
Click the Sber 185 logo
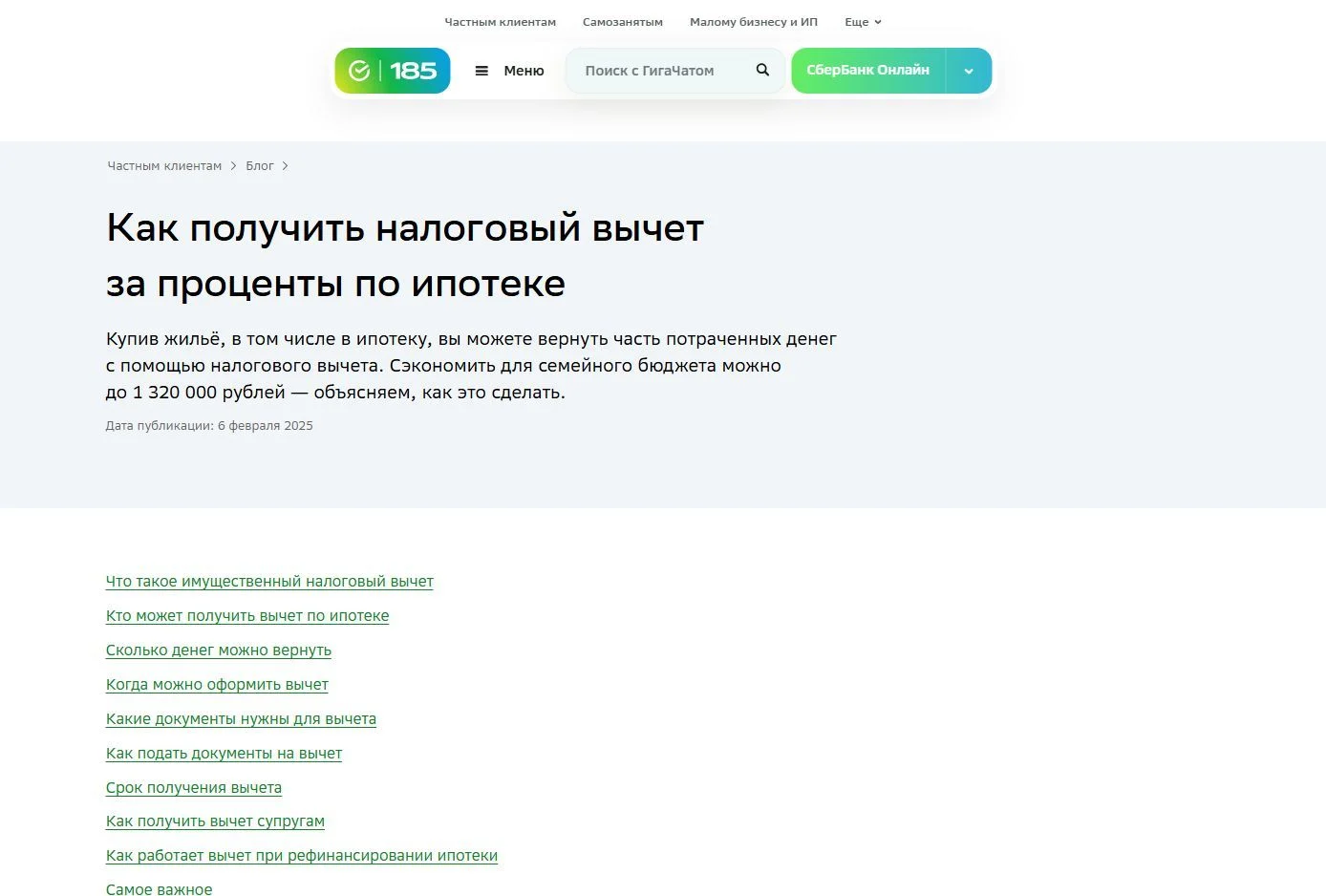tap(392, 71)
